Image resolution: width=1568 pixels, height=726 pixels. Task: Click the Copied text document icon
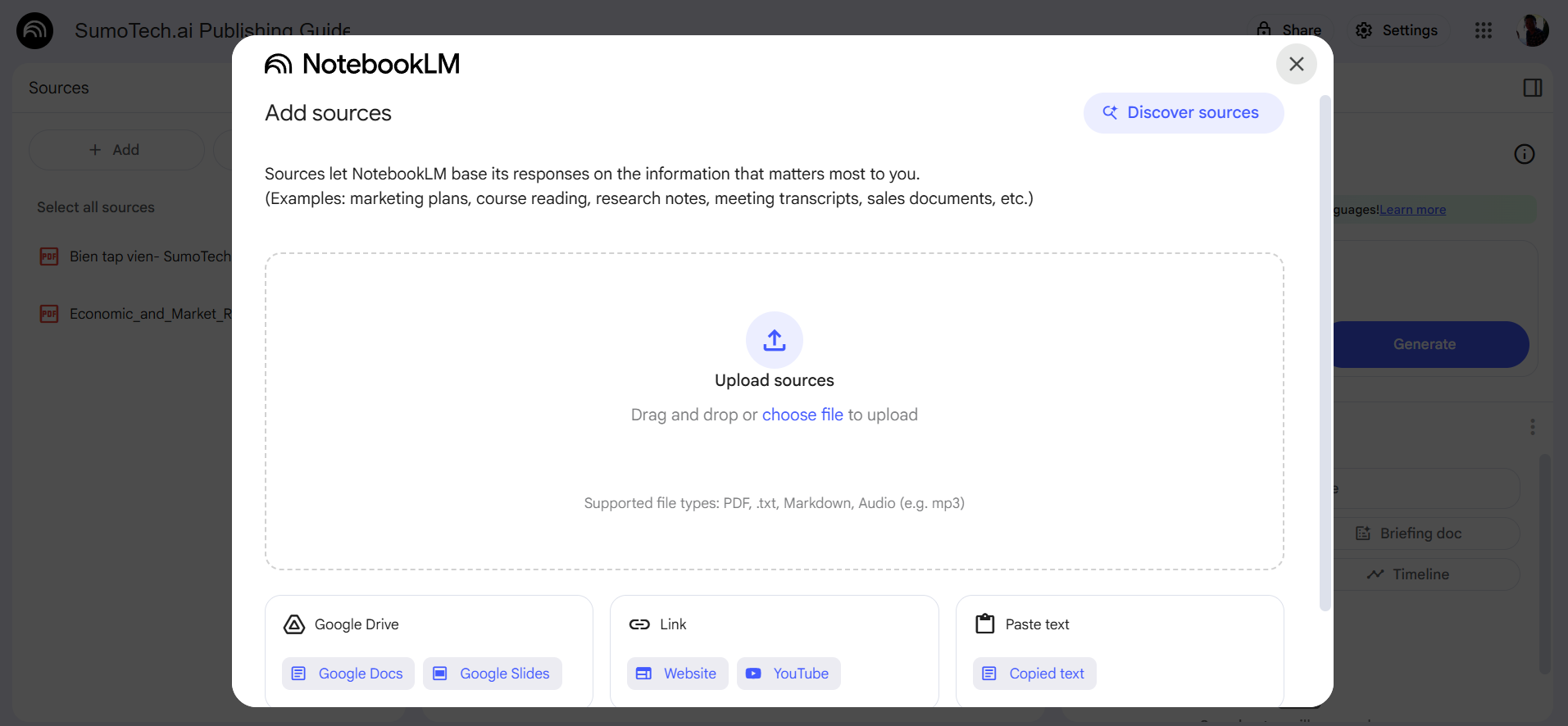tap(989, 674)
